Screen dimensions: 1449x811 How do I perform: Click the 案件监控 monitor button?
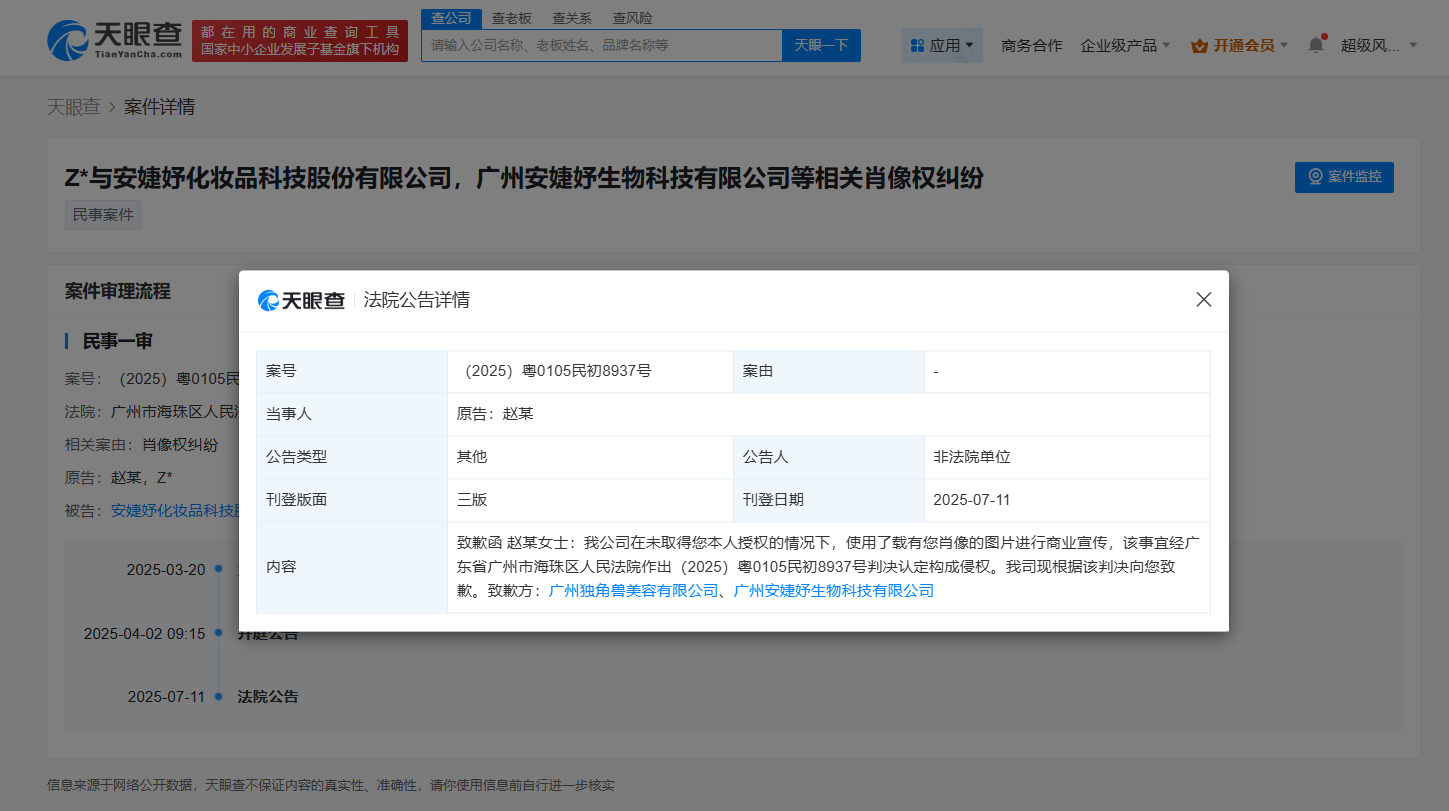coord(1343,177)
